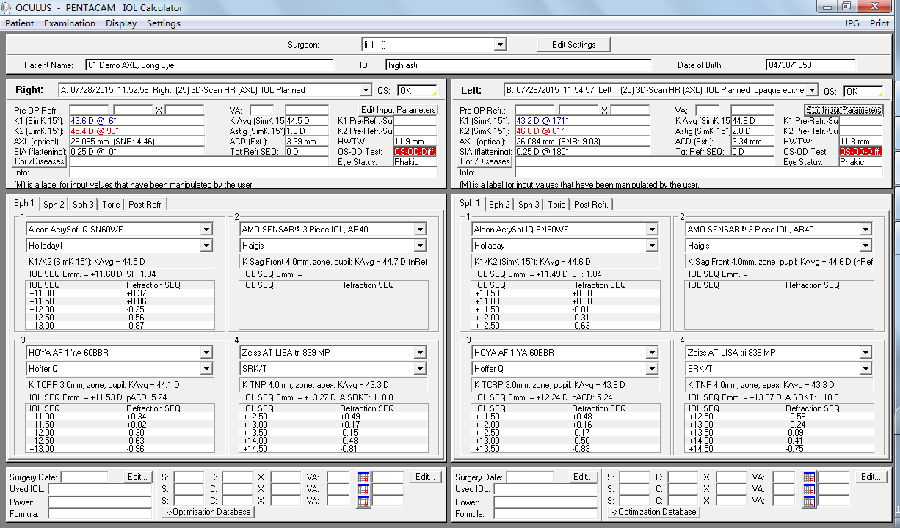Open the Left eye examination selection dropdown

click(812, 90)
